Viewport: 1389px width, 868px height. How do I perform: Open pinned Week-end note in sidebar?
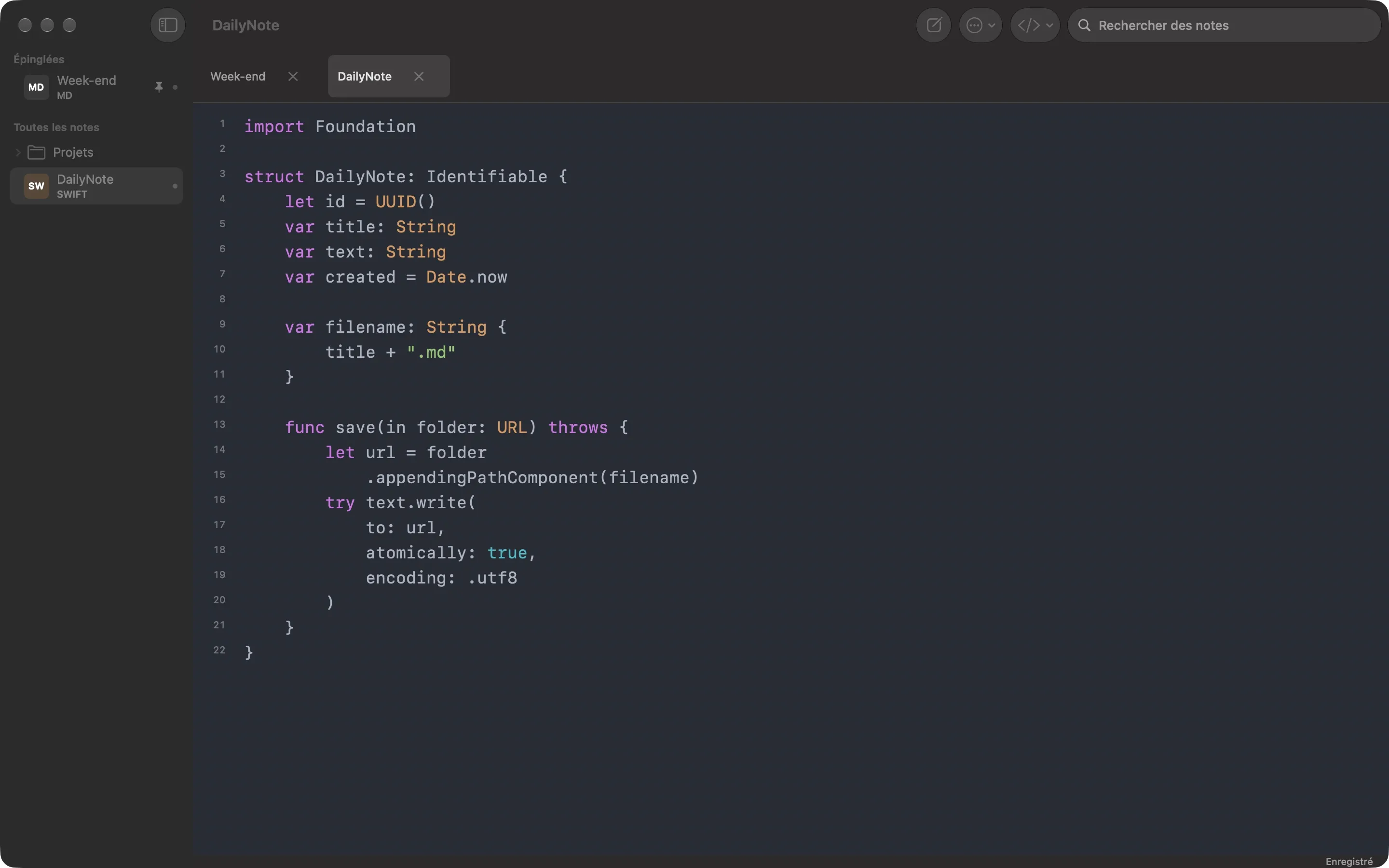coord(96,87)
